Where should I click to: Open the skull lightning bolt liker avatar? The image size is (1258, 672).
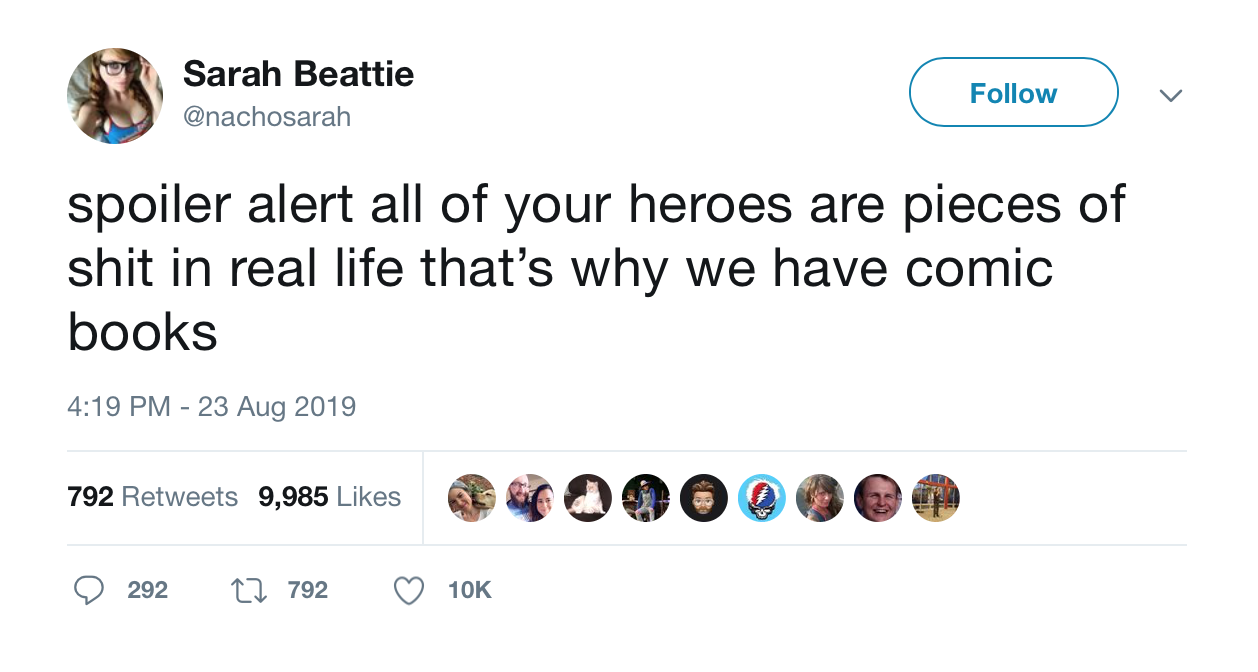[762, 498]
